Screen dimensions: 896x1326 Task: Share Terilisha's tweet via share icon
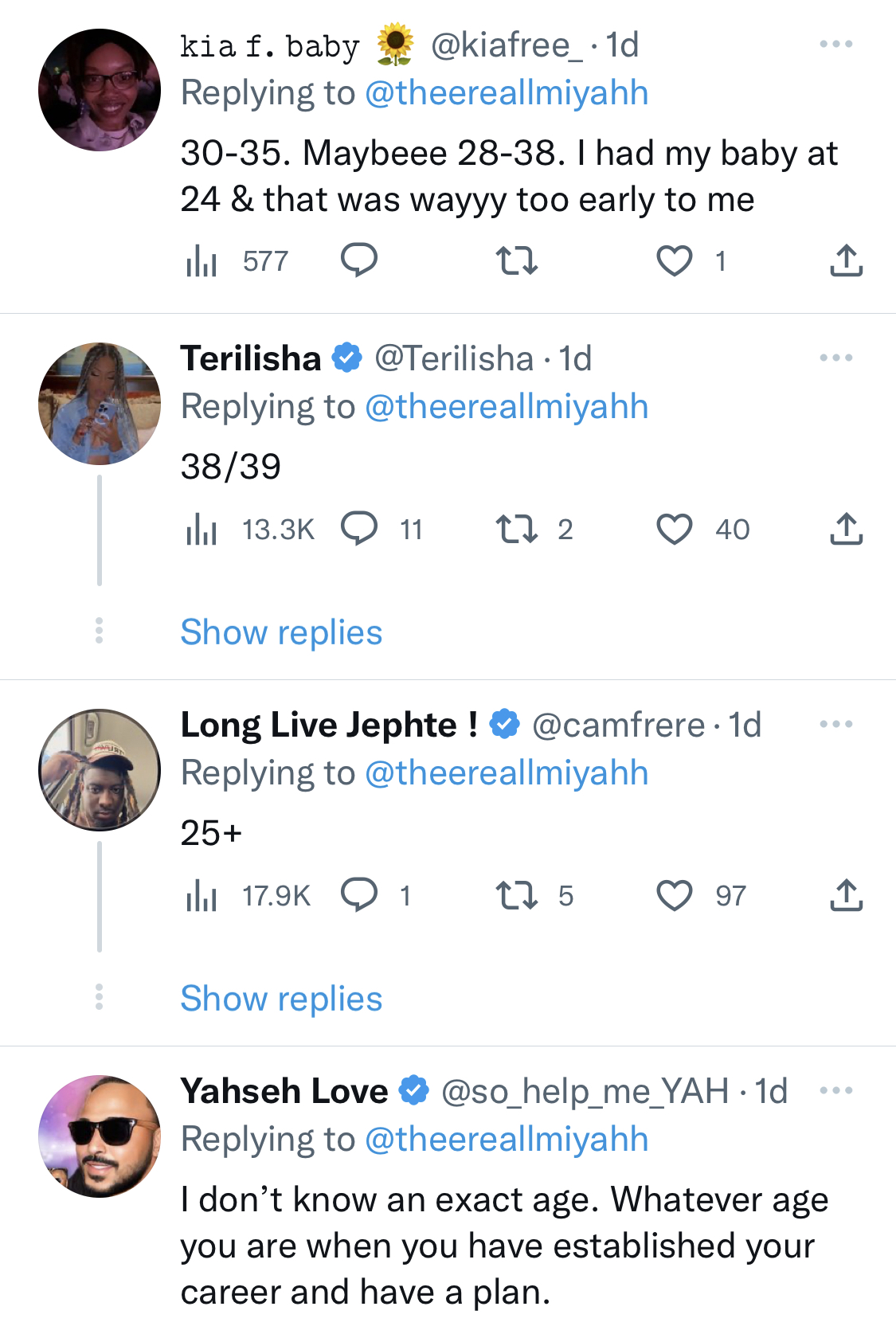coord(847,529)
